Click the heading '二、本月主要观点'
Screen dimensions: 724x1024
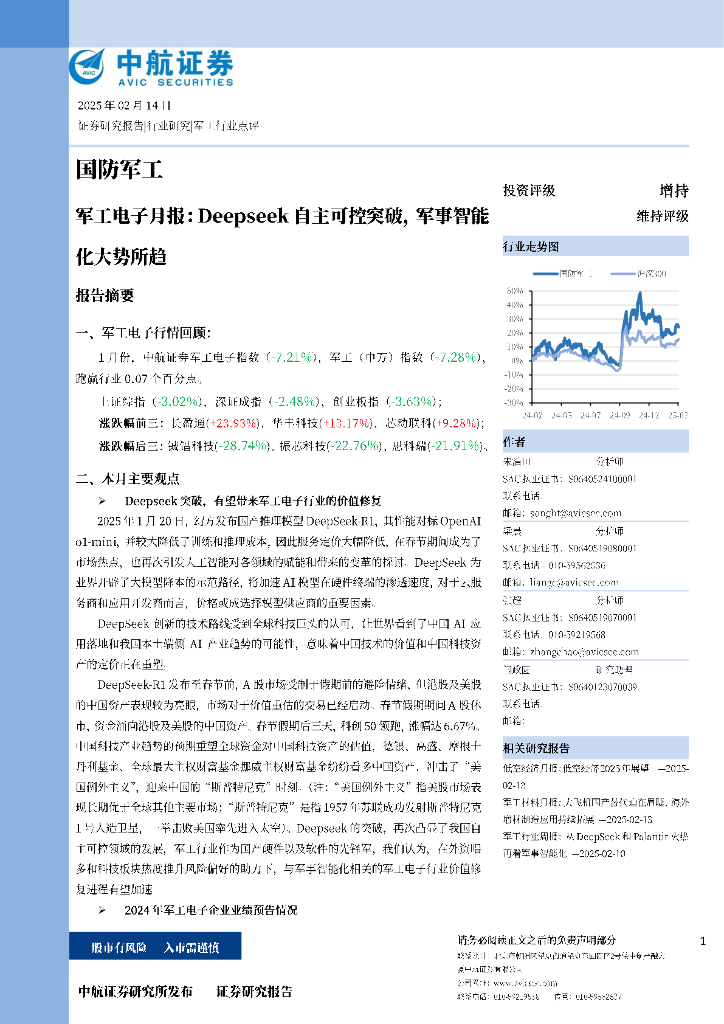coord(128,479)
